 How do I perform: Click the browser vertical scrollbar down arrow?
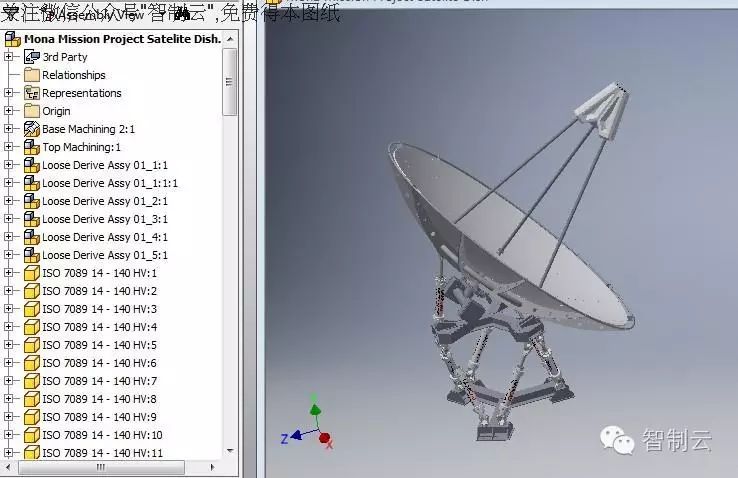coord(230,452)
